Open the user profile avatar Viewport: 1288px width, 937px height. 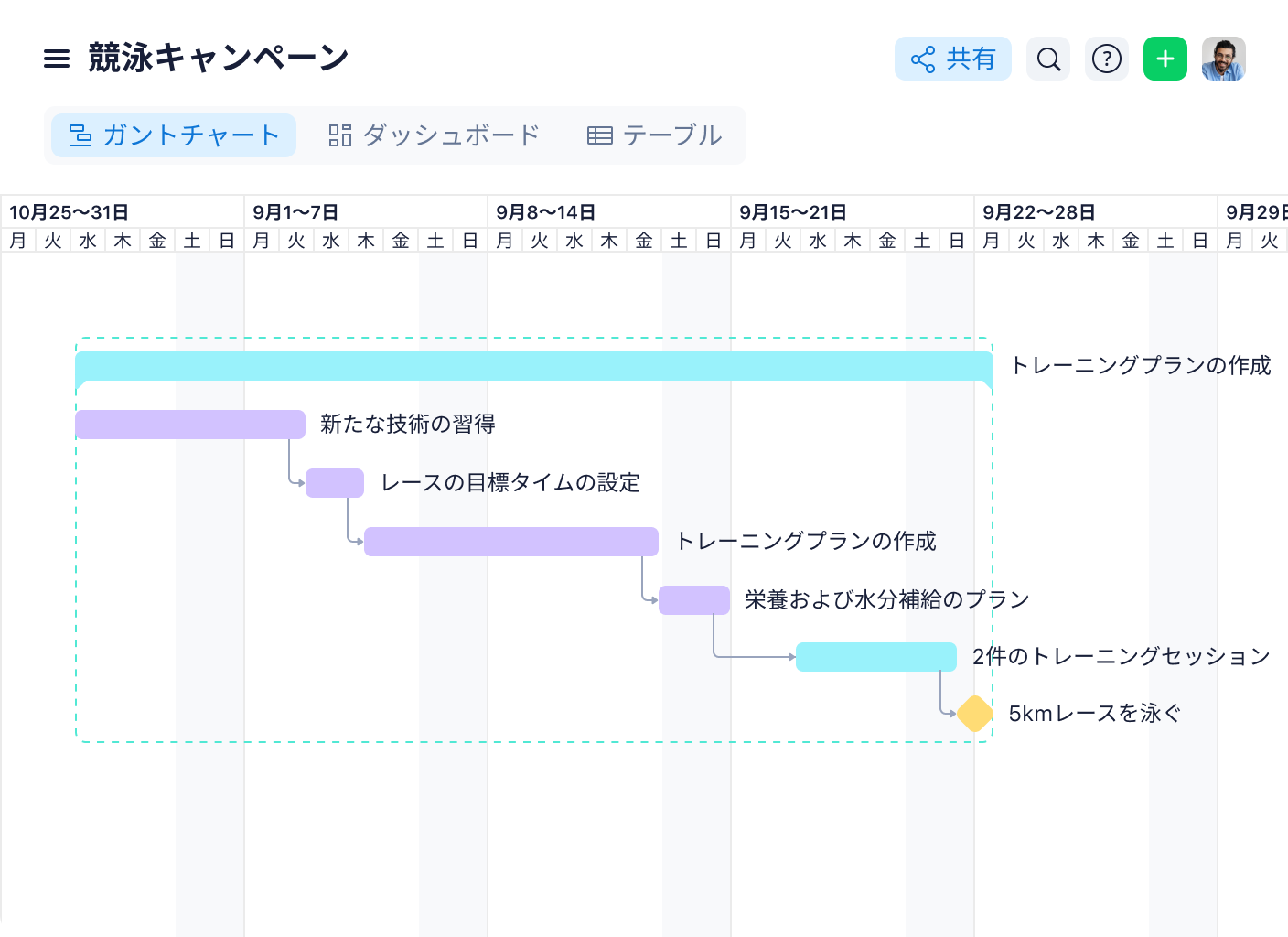point(1224,58)
